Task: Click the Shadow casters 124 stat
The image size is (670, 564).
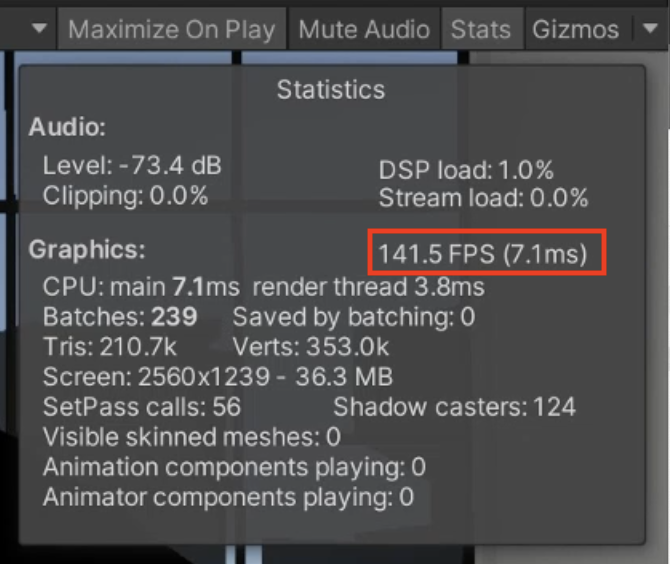Action: click(454, 406)
